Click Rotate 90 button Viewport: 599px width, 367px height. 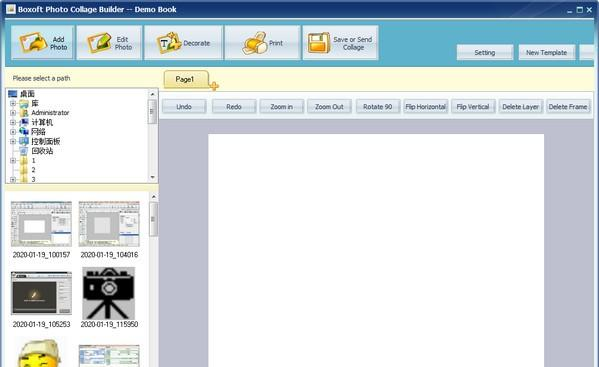tap(378, 107)
